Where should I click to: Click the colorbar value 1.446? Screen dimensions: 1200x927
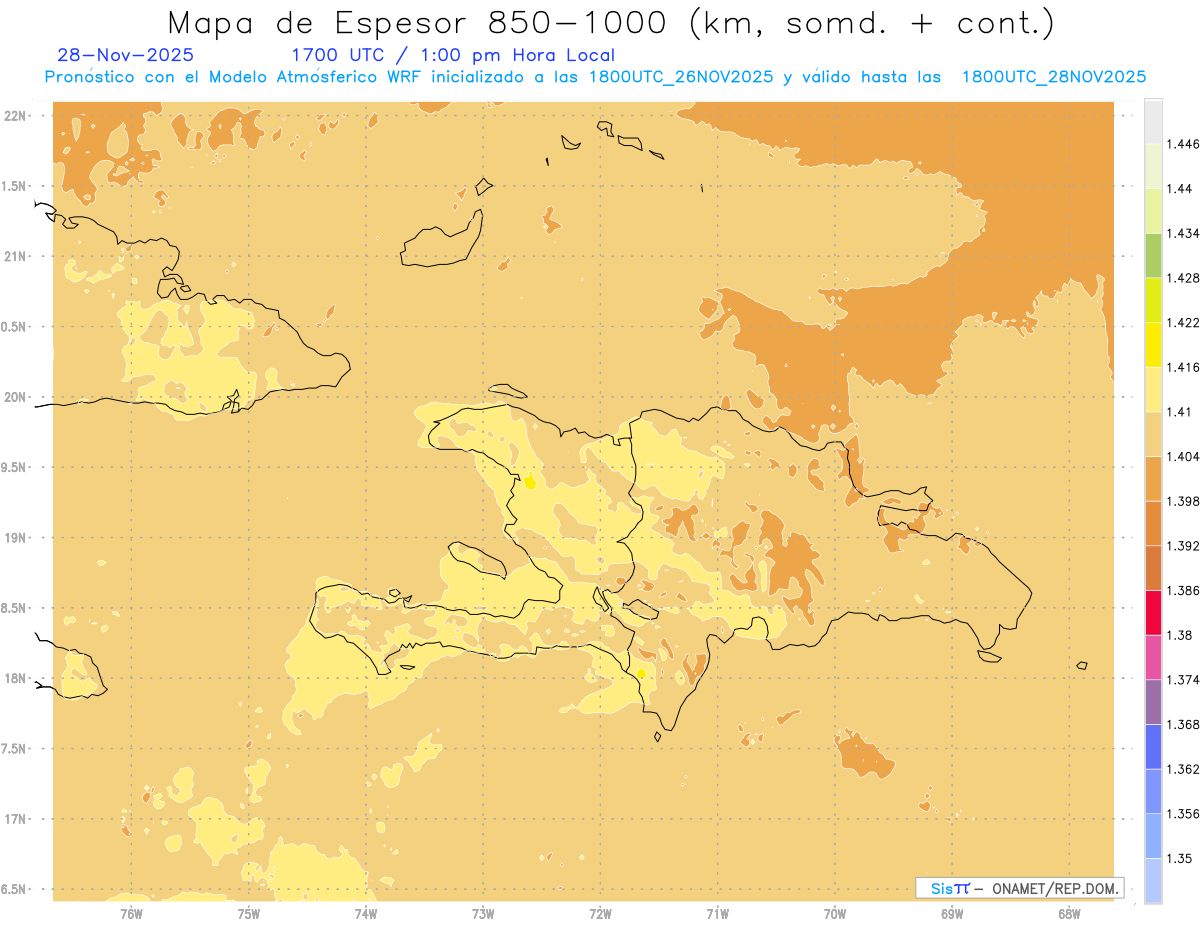(x=1183, y=144)
